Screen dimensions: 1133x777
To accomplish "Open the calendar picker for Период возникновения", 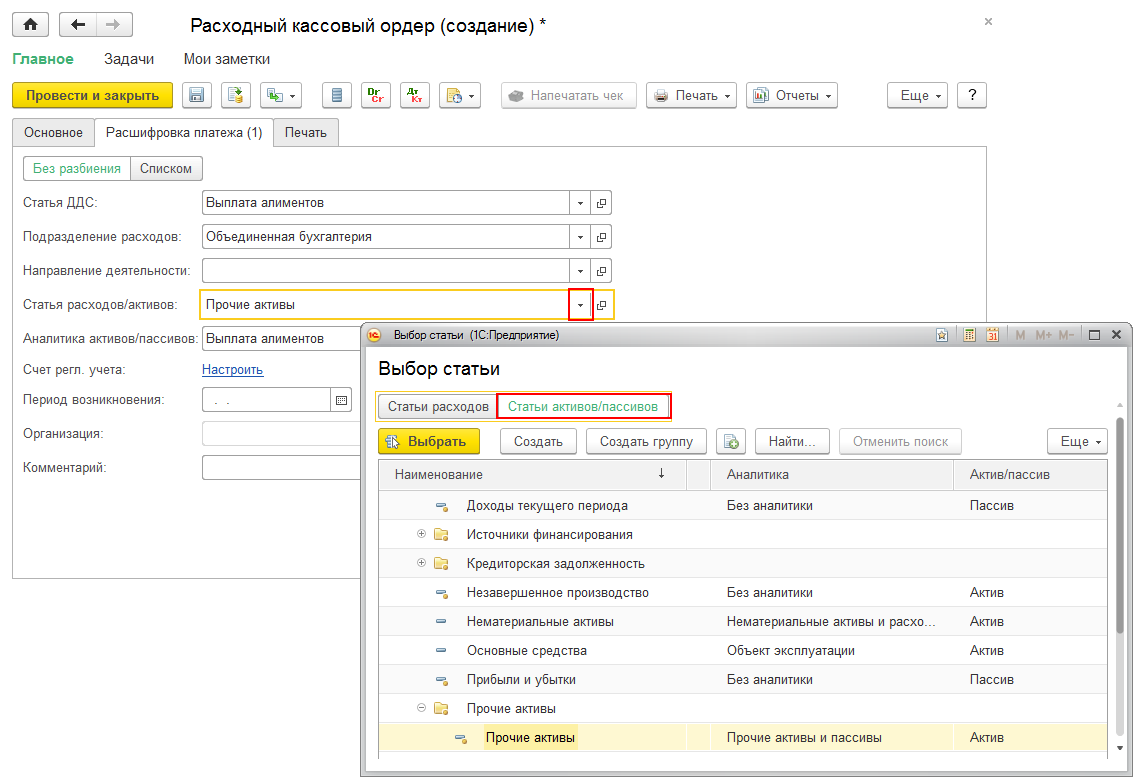I will [342, 400].
